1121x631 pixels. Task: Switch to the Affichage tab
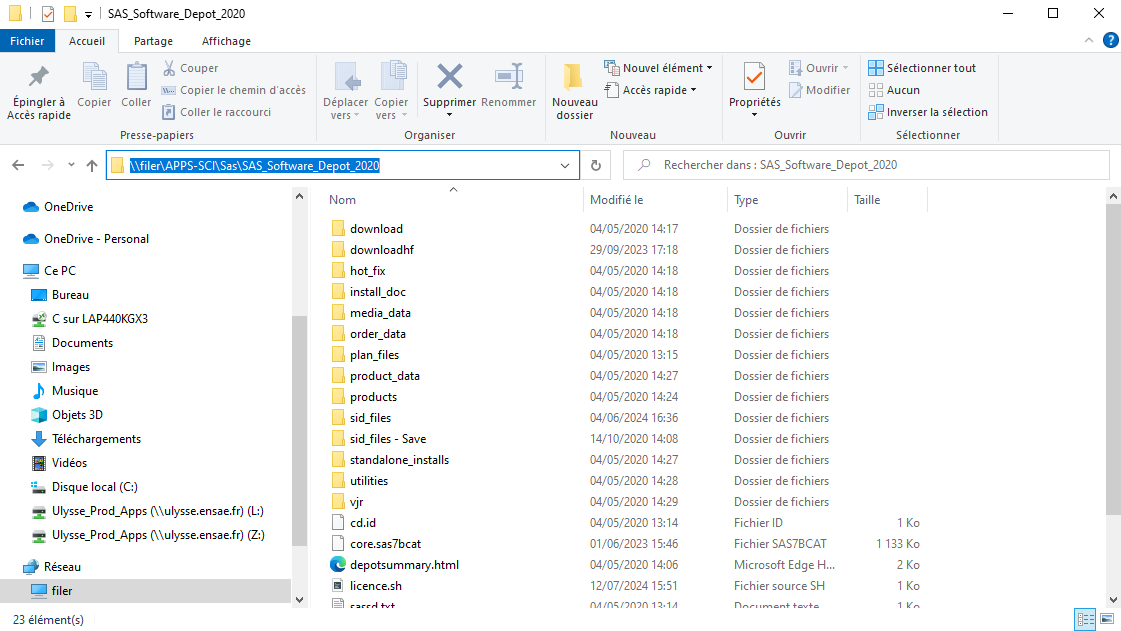226,41
